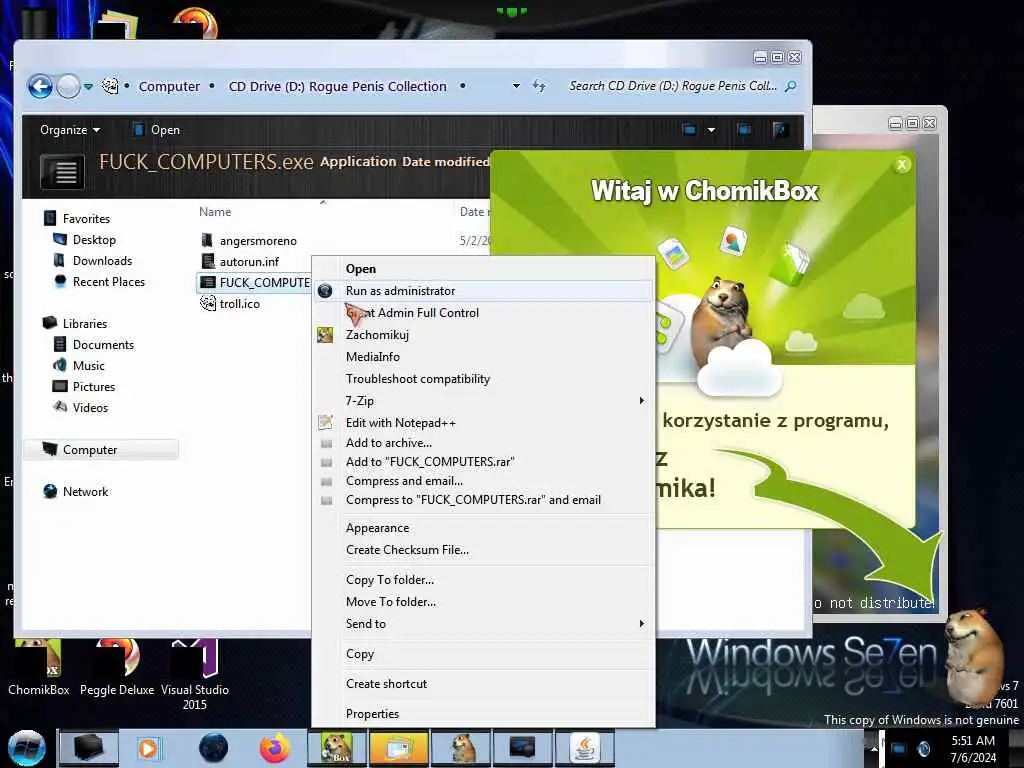Choose Grant Admin Full Control
The image size is (1024, 768).
[x=483, y=313]
